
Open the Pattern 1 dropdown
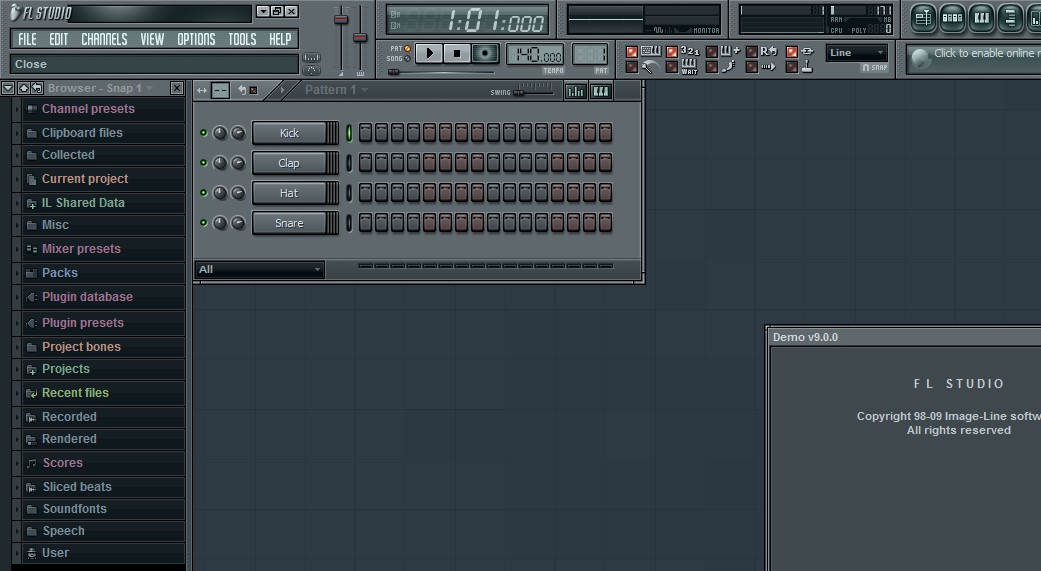[336, 90]
